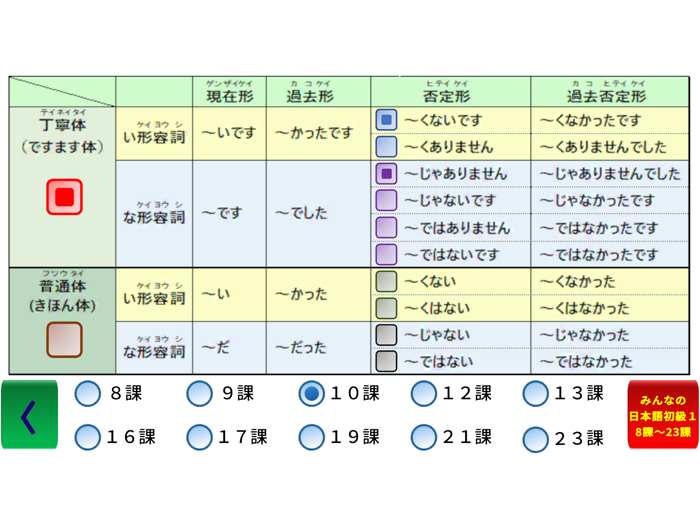The image size is (700, 525).
Task: Click the 〜だった cell
Action: pos(318,348)
